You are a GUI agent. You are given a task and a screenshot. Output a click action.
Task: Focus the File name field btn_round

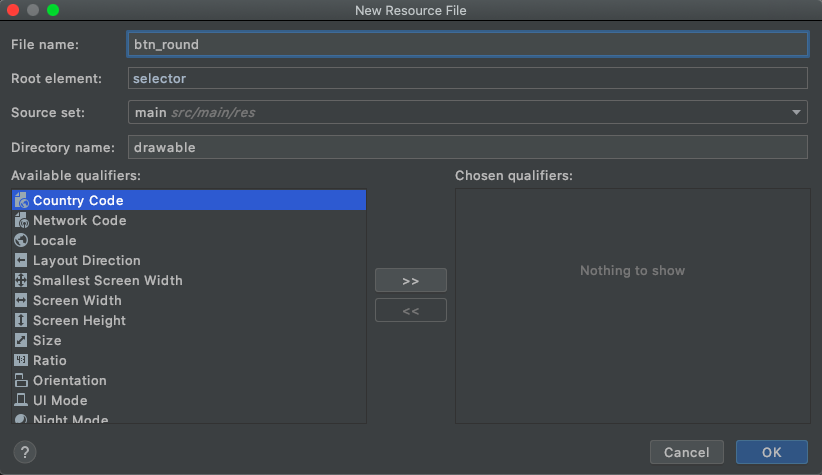(468, 44)
